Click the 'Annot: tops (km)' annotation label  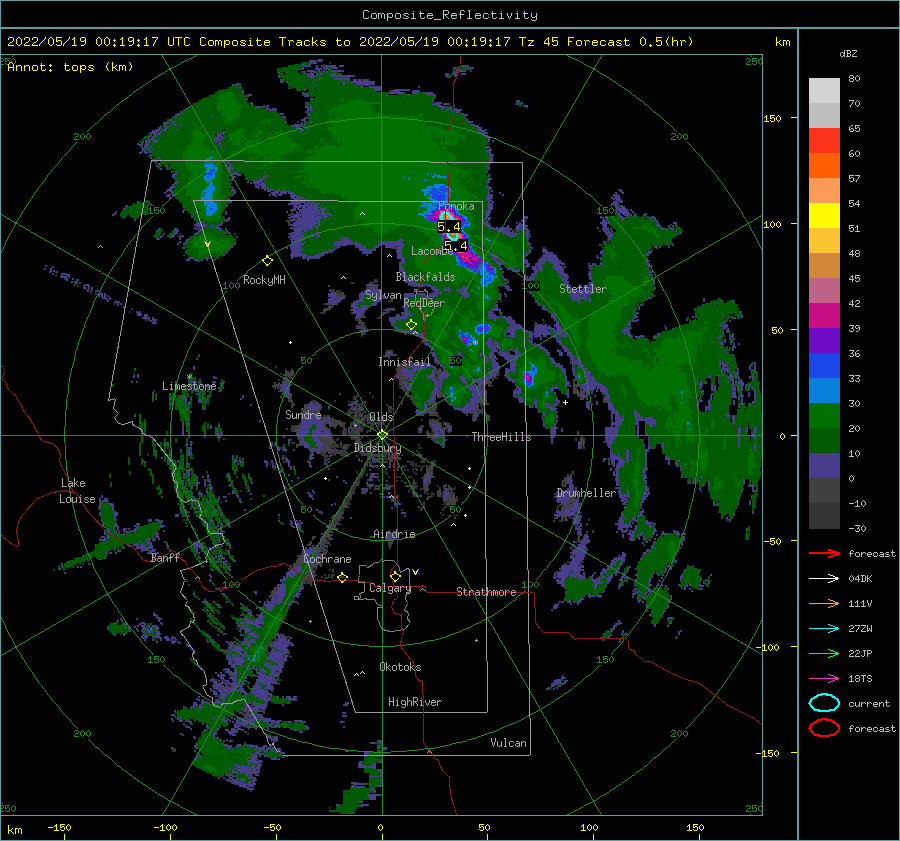70,67
